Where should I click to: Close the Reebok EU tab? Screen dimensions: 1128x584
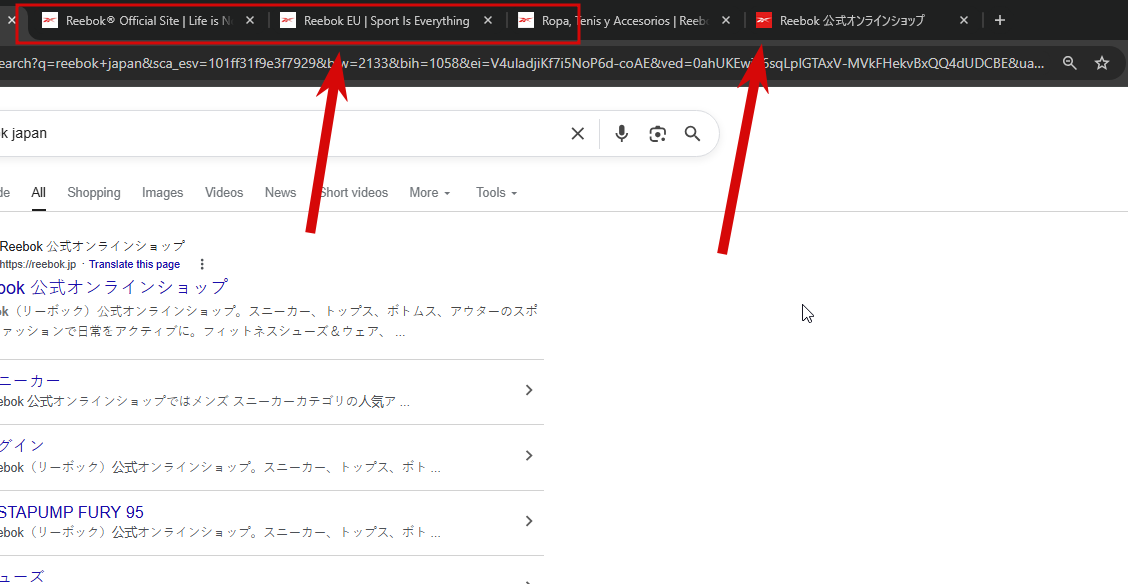[488, 20]
